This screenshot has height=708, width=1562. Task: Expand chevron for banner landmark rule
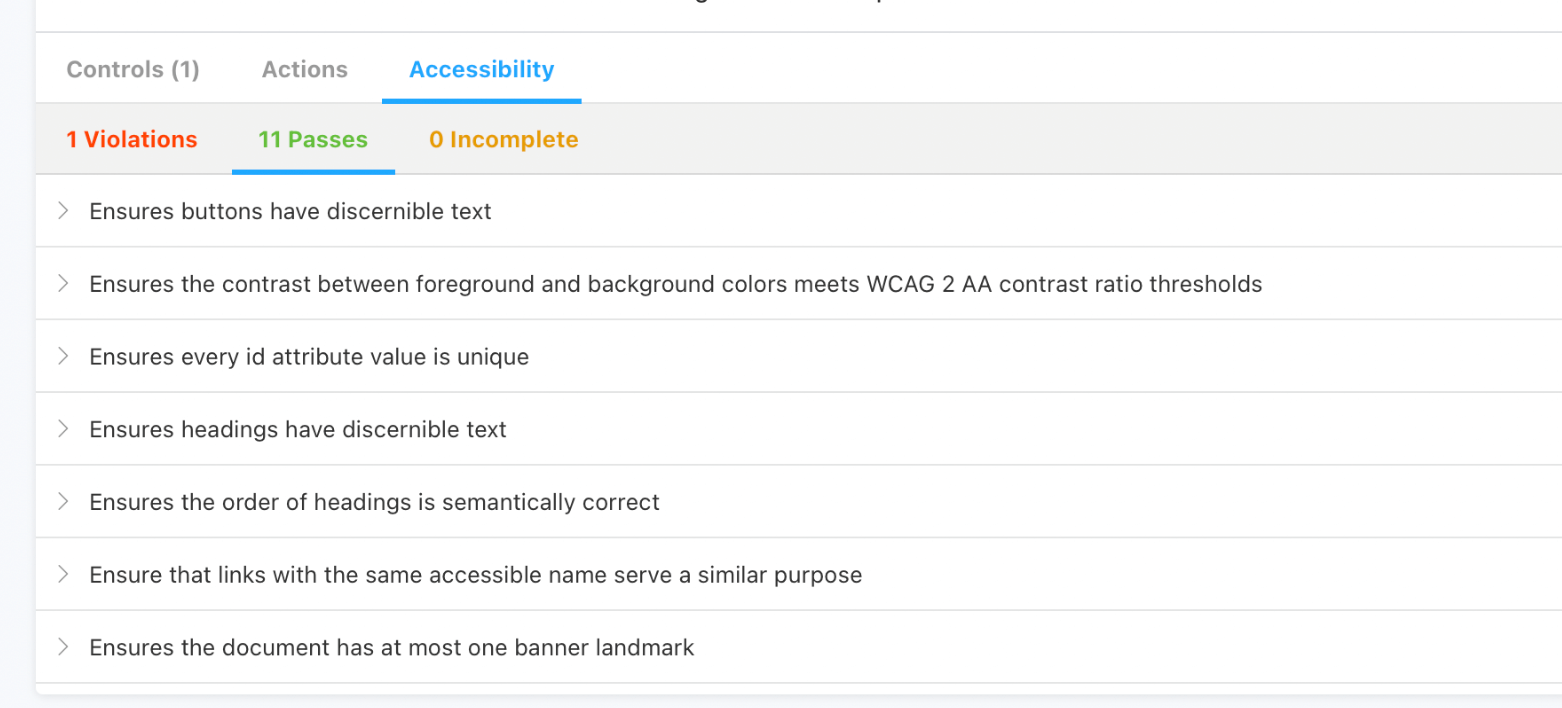63,647
